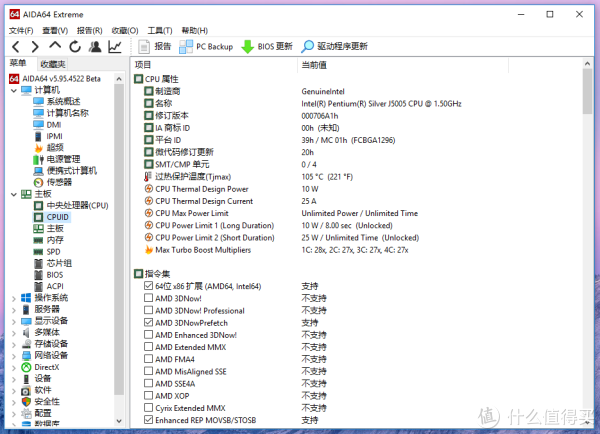
Task: Collapse the 主板 tree node
Action: coord(14,194)
